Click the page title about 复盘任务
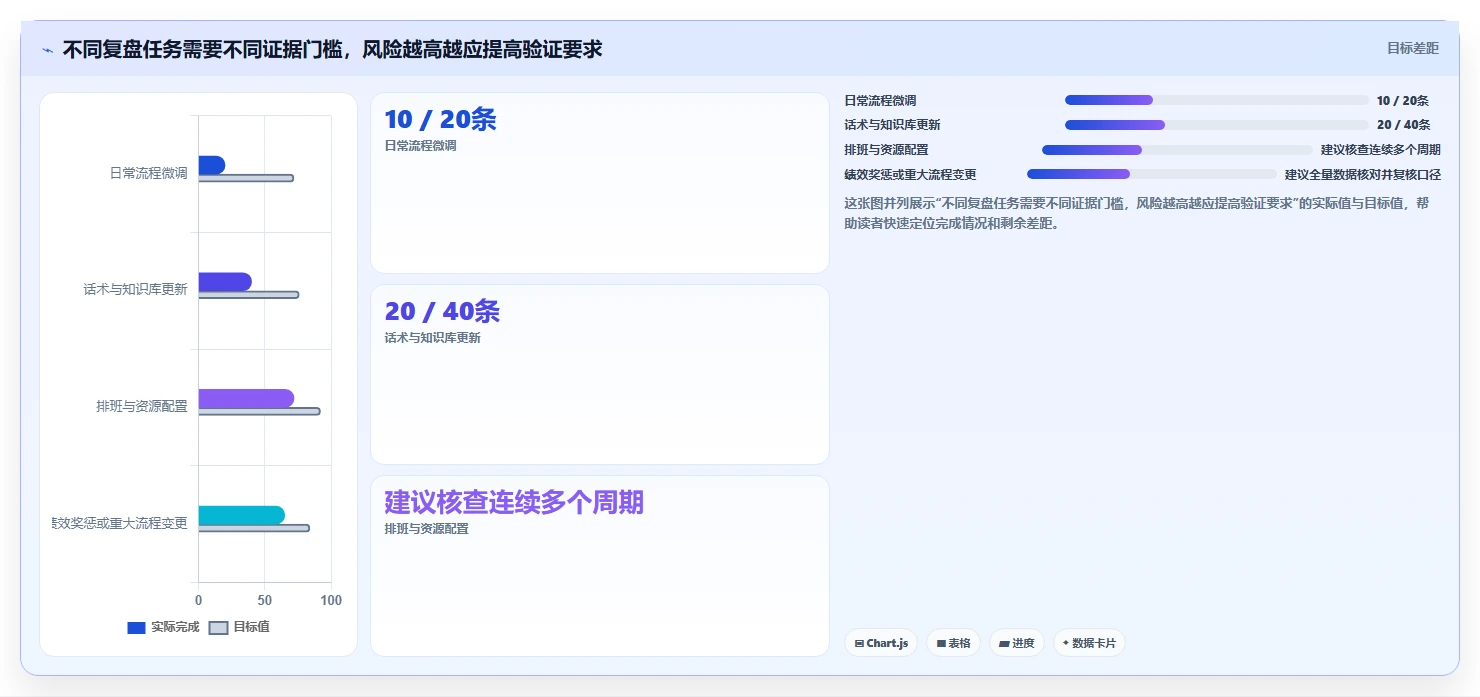Viewport: 1480px width, 697px height. click(x=332, y=49)
